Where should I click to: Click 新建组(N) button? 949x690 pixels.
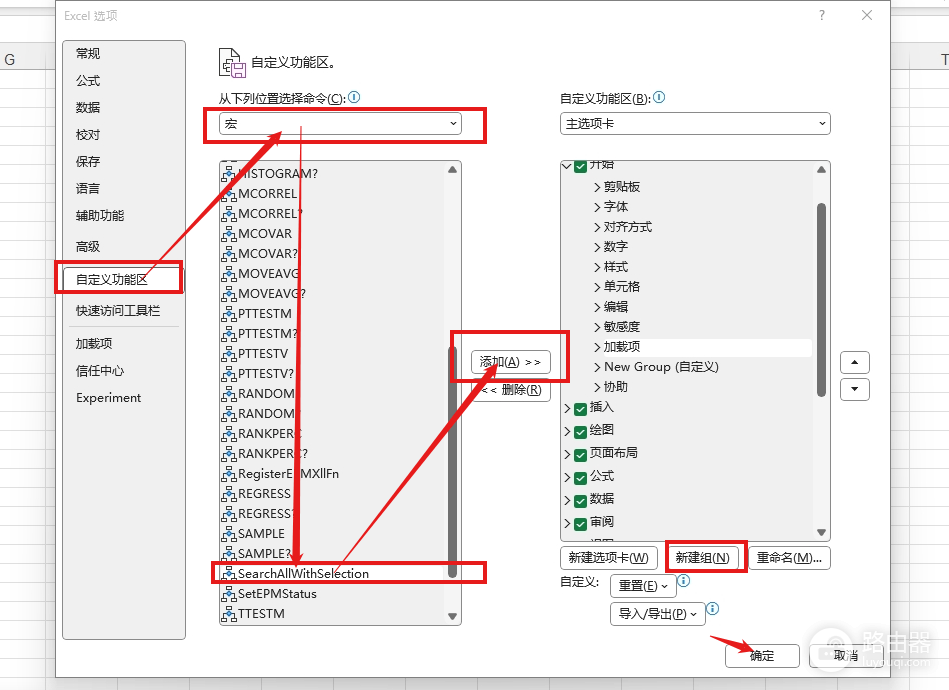(703, 557)
